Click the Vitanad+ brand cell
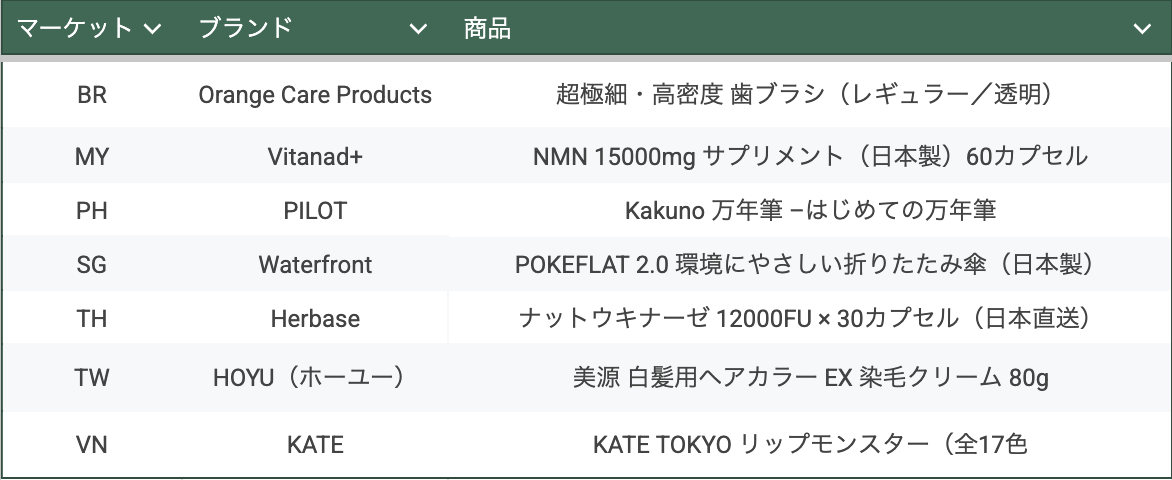Viewport: 1172px width, 480px height. (x=315, y=157)
